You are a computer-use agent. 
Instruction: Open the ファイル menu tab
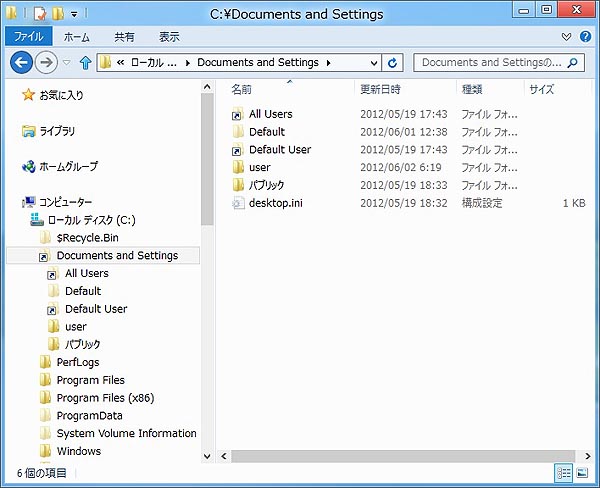pyautogui.click(x=27, y=37)
